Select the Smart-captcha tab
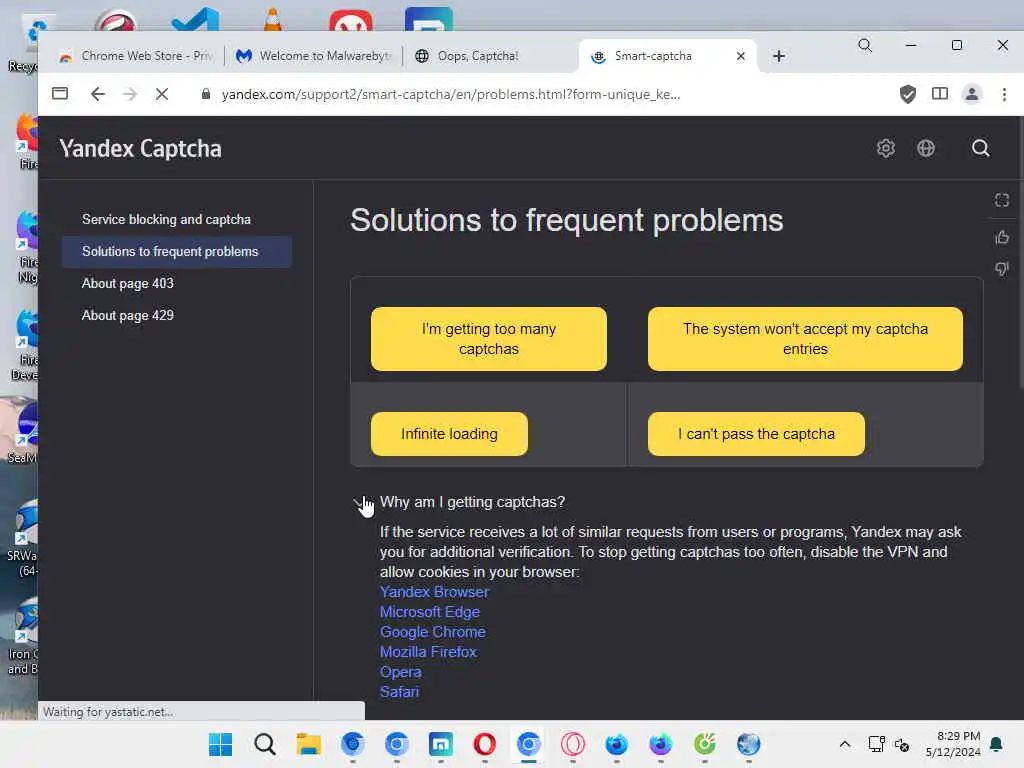The width and height of the screenshot is (1024, 768). [x=653, y=56]
